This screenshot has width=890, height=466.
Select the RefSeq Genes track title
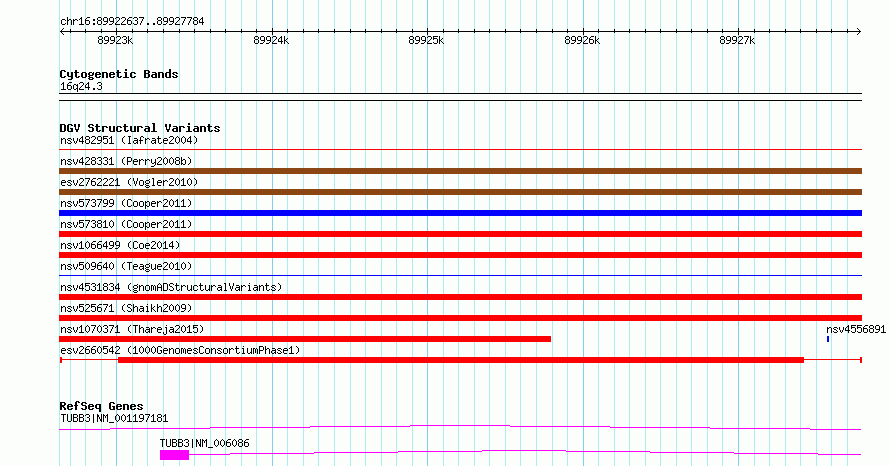pyautogui.click(x=101, y=406)
